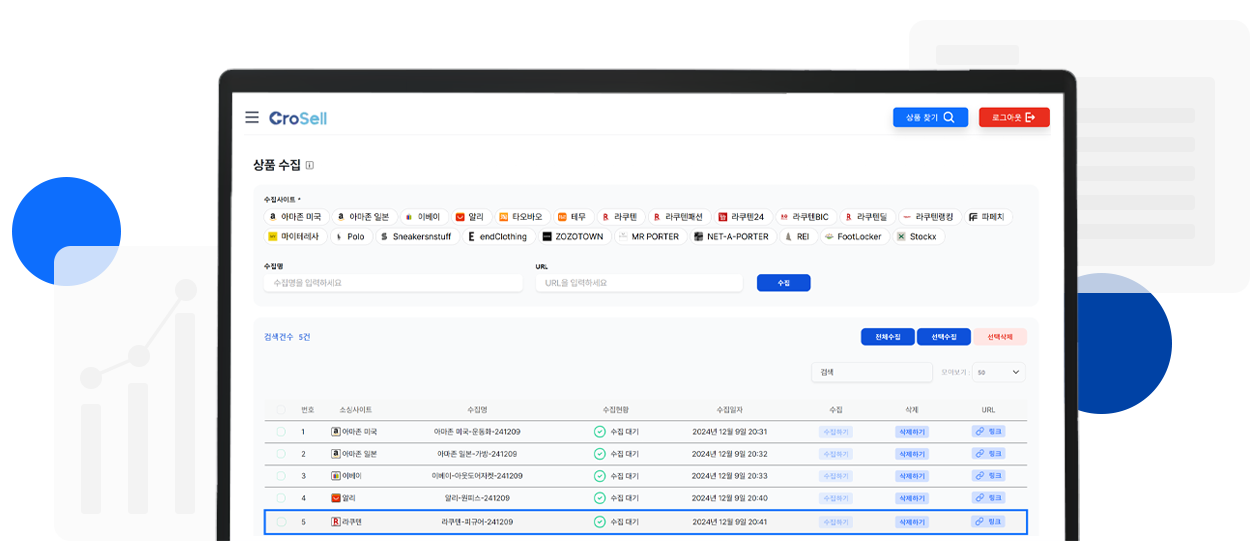Click the info icon next to 상품 수집
The width and height of the screenshot is (1250, 541).
310,166
